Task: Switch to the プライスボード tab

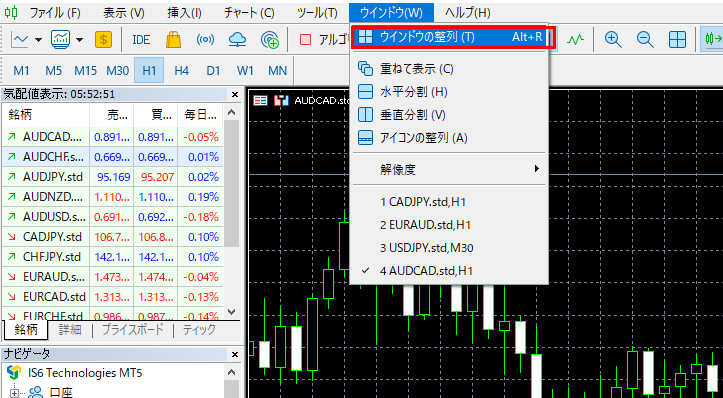Action: [x=133, y=330]
